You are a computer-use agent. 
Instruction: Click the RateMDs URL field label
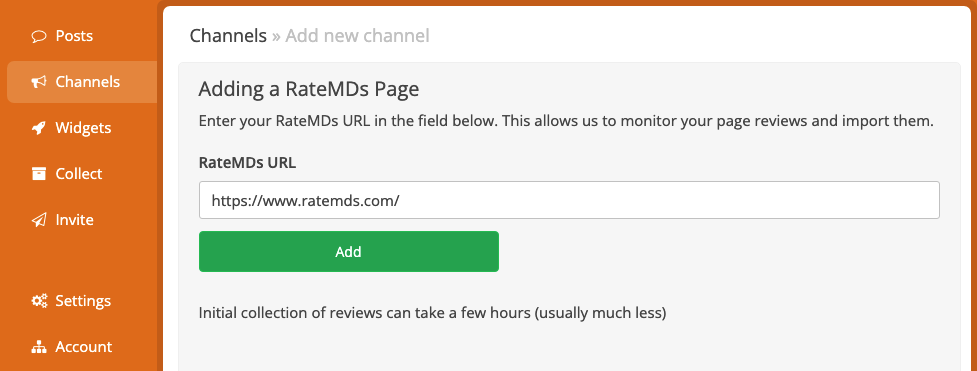247,163
